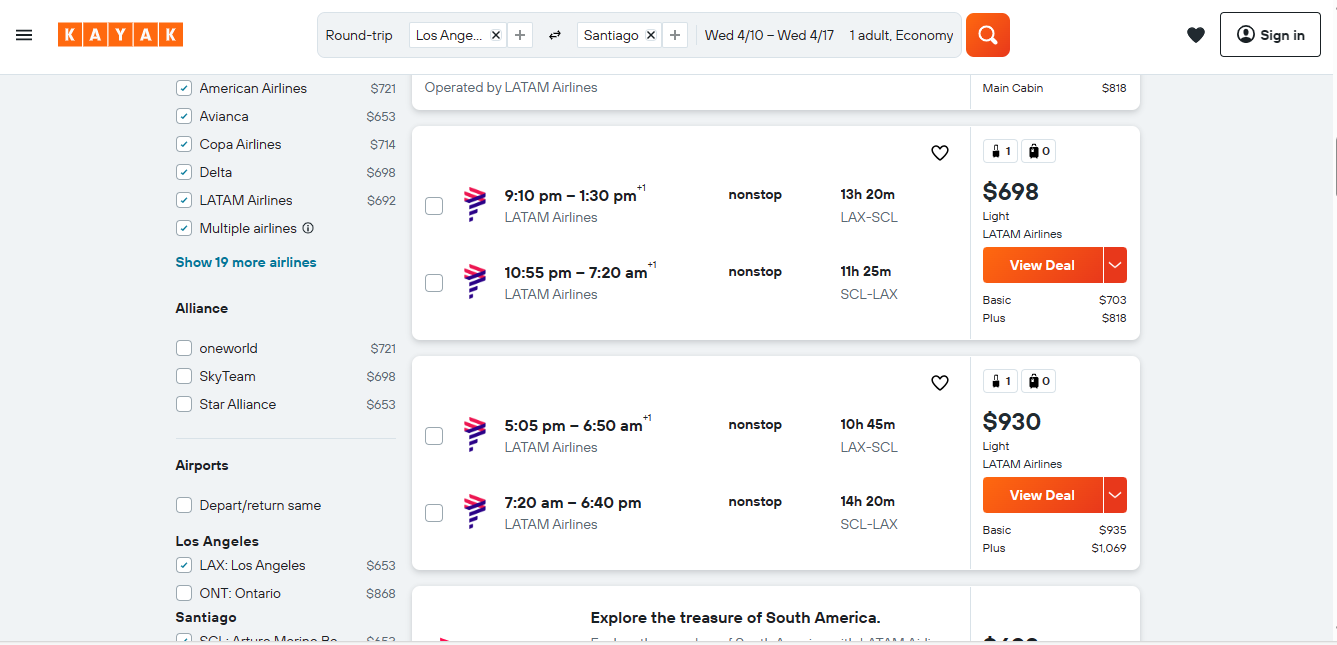
Task: Enable Depart/return same airport option
Action: pos(184,505)
